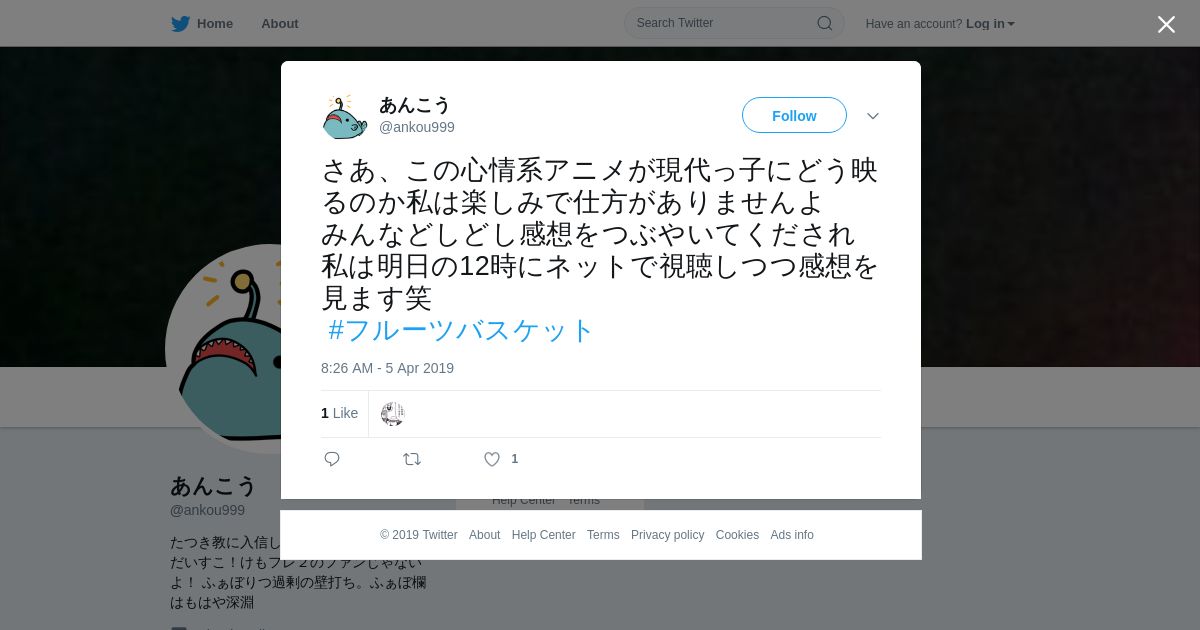1200x630 pixels.
Task: Expand the tweet options chevron menu
Action: point(873,116)
